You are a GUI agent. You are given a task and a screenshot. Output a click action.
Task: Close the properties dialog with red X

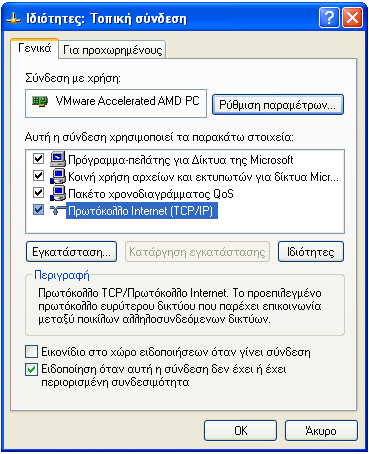click(352, 17)
